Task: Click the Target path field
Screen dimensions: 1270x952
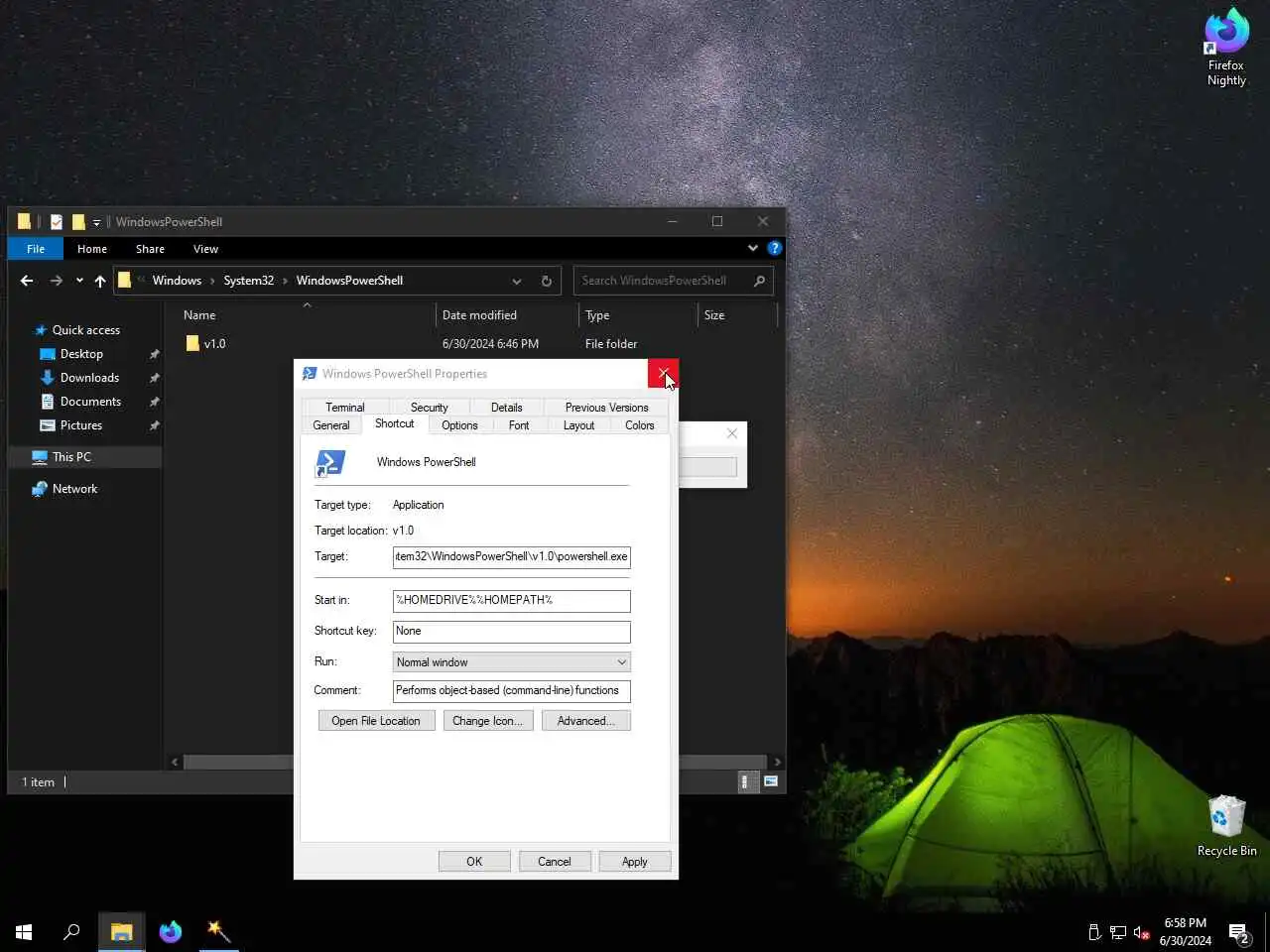Action: (512, 557)
